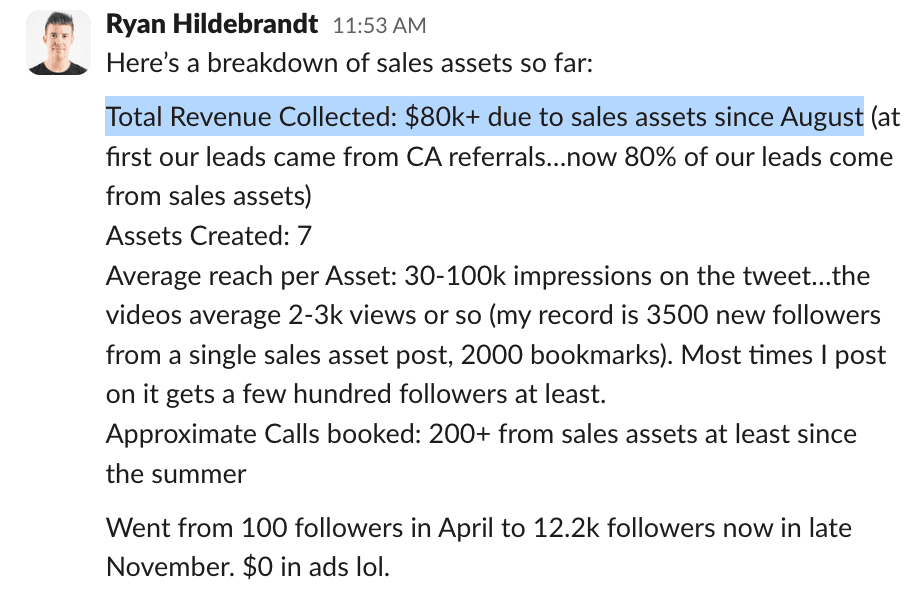
Task: Click the 'Assets Created: 7' line
Action: (209, 236)
